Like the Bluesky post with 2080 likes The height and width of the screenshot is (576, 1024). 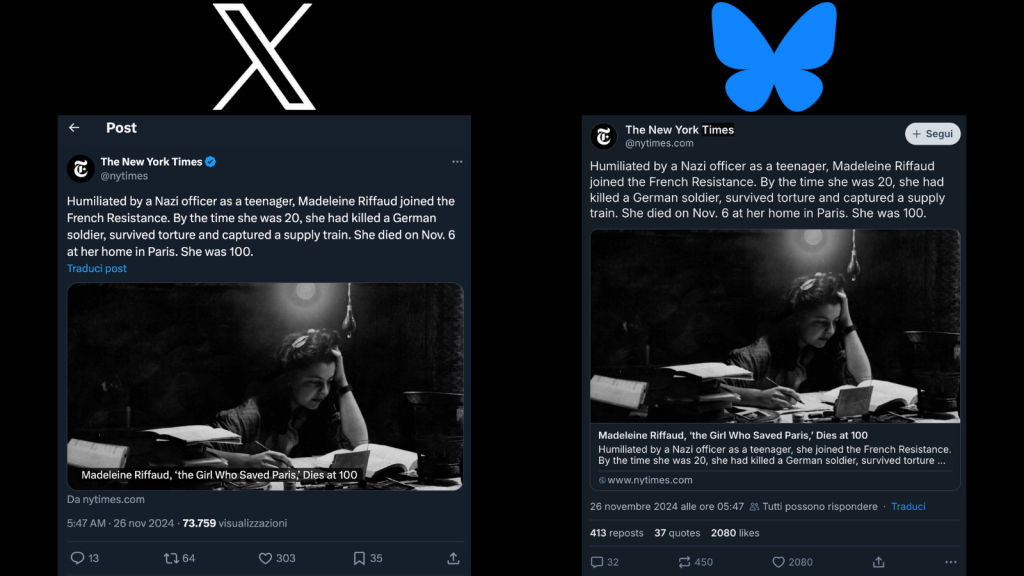(x=778, y=562)
